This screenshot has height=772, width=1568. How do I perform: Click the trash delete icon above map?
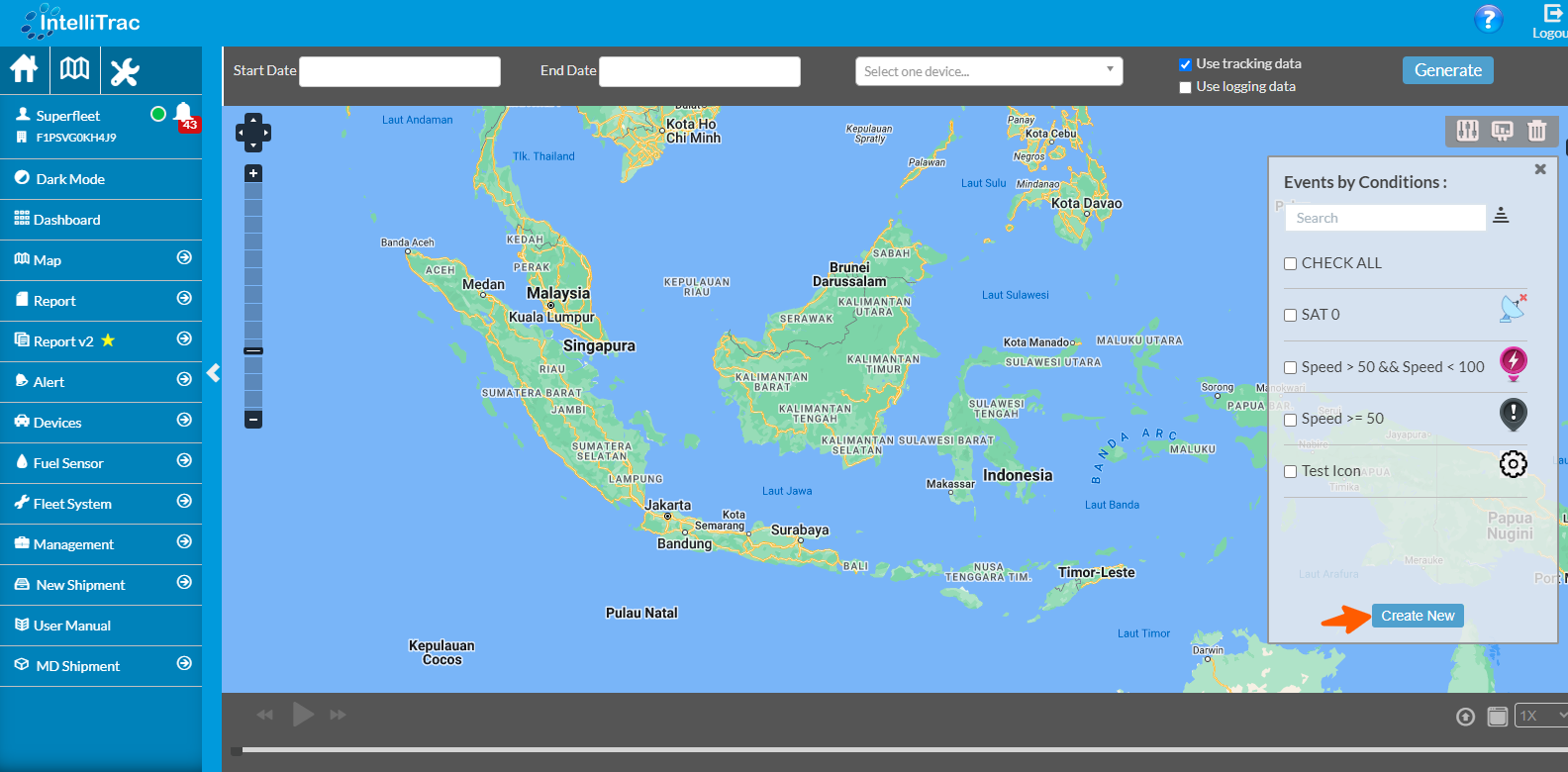point(1536,131)
